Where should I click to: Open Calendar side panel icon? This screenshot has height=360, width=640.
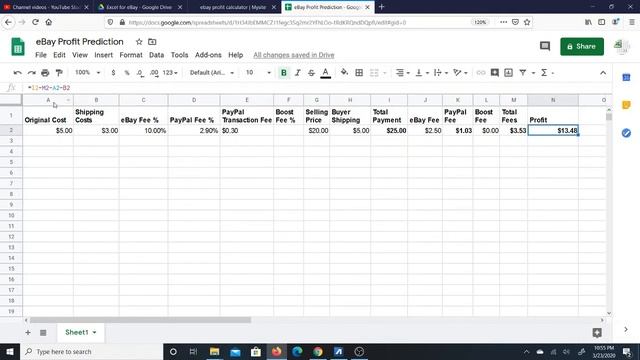(x=626, y=77)
